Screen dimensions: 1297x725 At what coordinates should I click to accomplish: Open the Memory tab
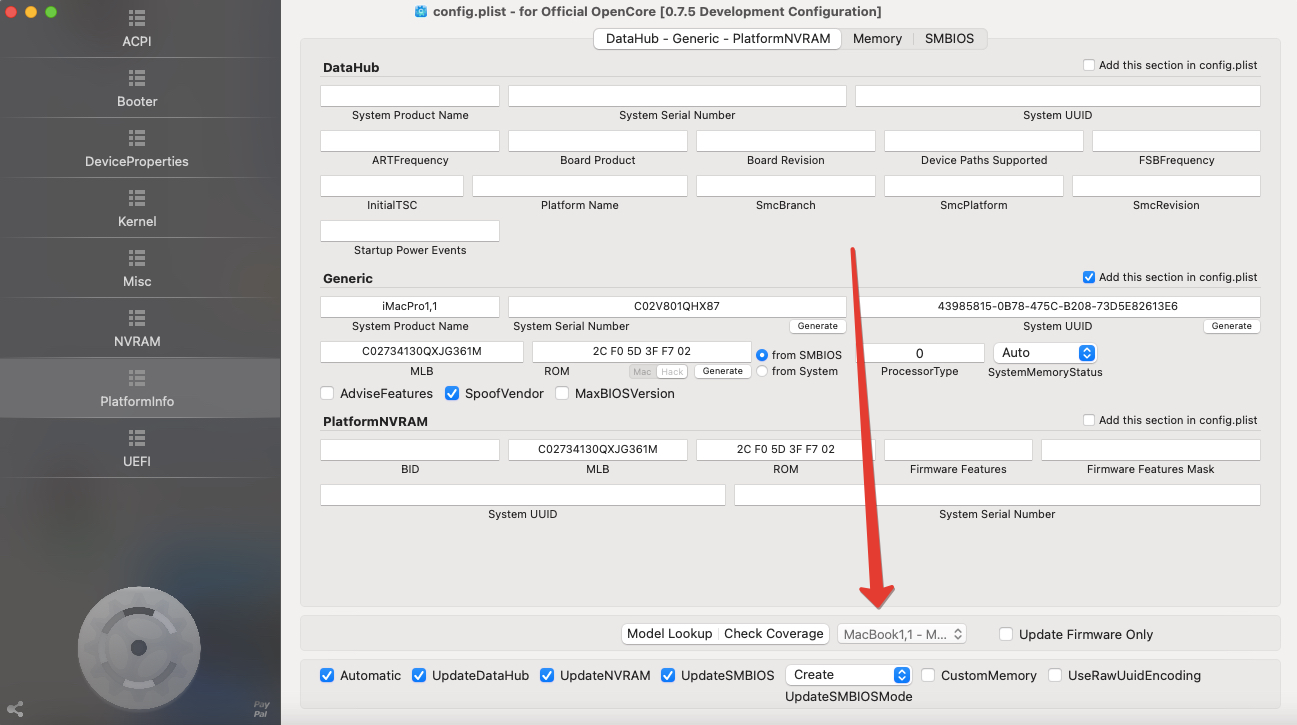point(877,39)
